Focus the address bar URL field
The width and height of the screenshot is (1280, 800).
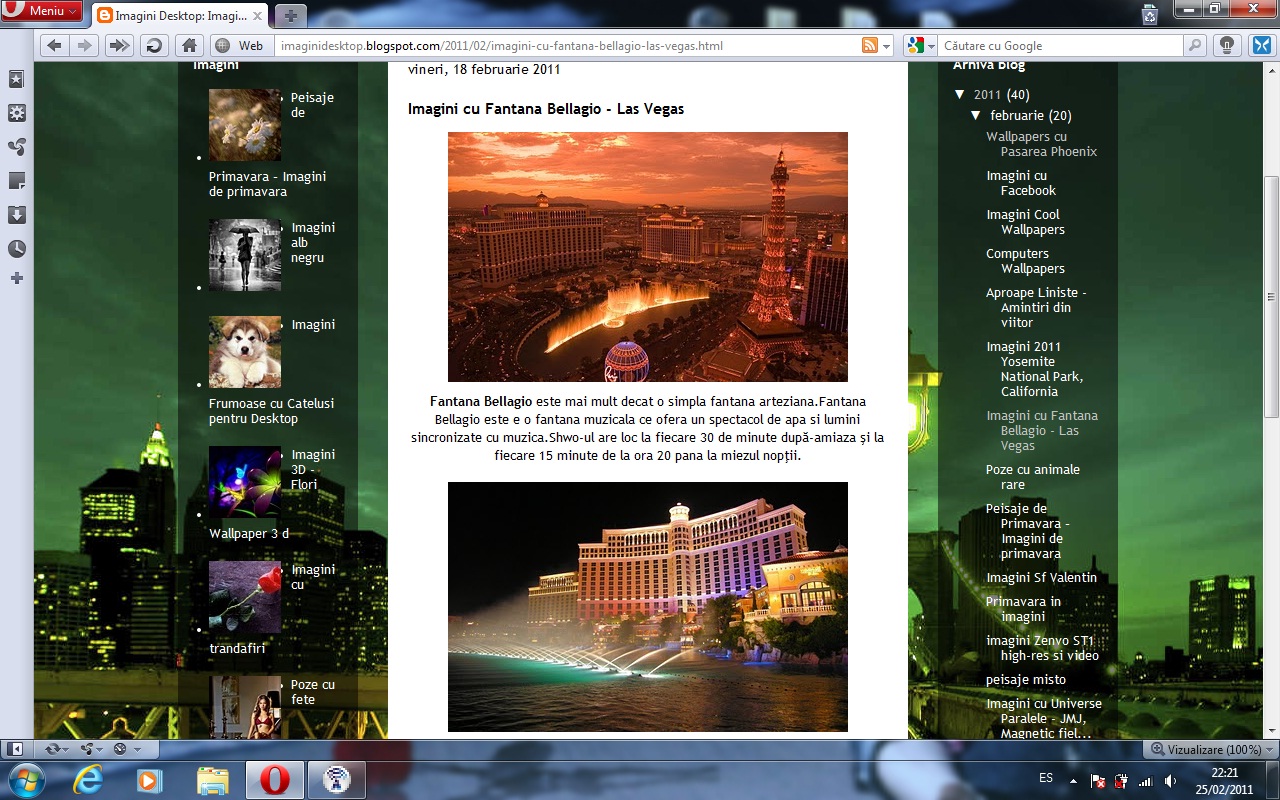565,46
